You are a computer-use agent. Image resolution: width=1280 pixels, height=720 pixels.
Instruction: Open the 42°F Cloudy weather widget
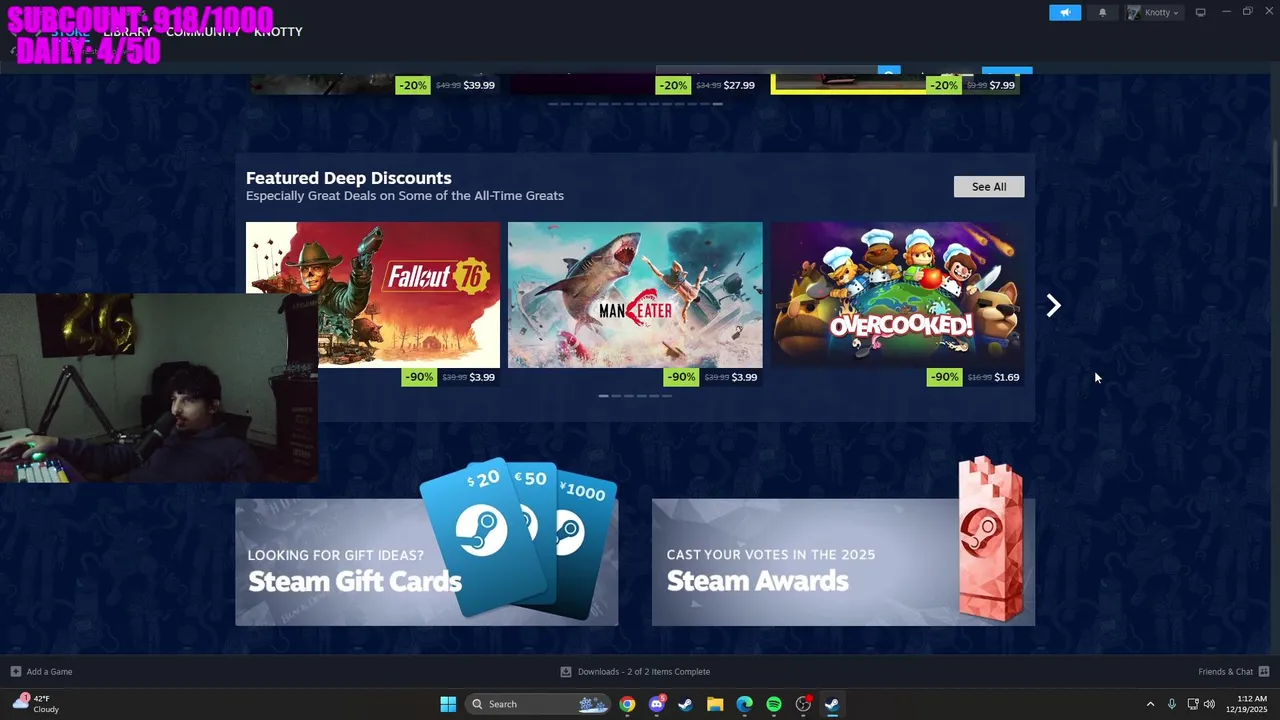(36, 704)
